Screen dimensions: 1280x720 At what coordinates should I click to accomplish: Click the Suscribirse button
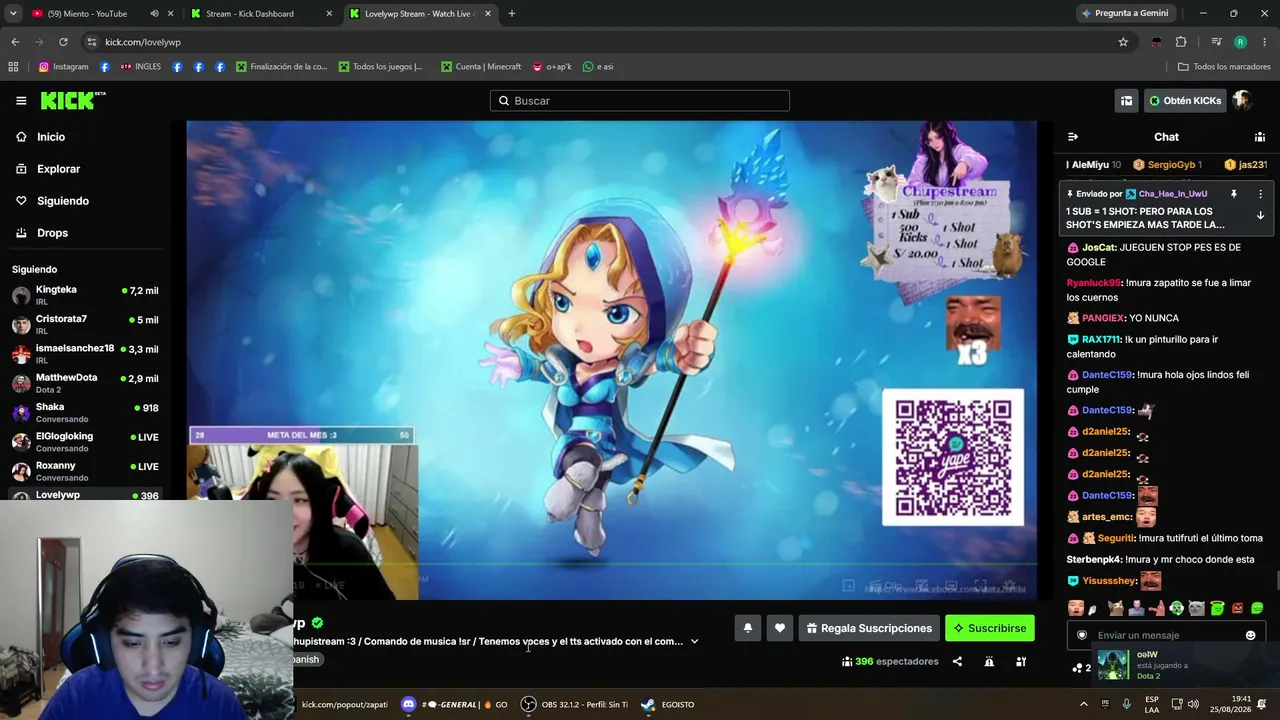point(989,628)
